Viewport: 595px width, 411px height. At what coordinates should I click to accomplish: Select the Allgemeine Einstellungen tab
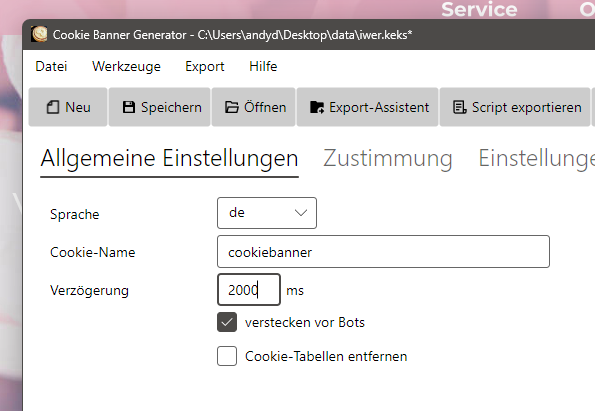click(169, 159)
